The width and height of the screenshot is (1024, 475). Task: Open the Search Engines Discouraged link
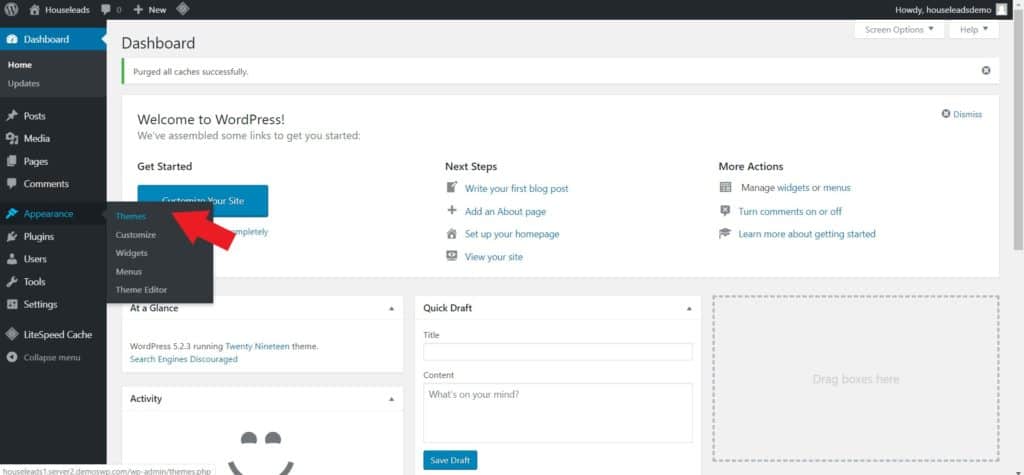click(184, 359)
